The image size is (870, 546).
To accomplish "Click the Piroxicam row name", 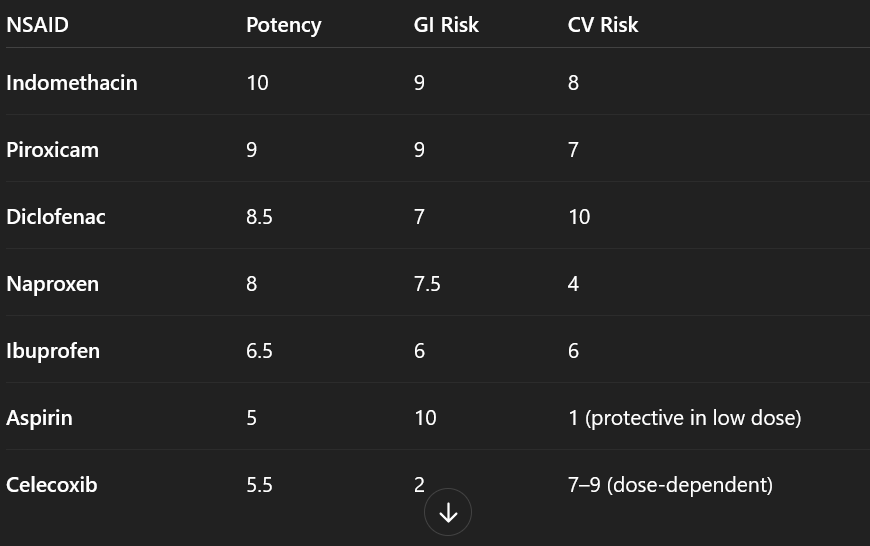I will pyautogui.click(x=52, y=150).
